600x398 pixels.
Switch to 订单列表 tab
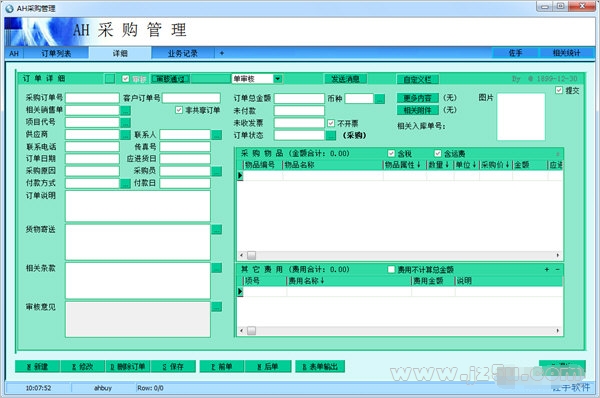point(56,53)
